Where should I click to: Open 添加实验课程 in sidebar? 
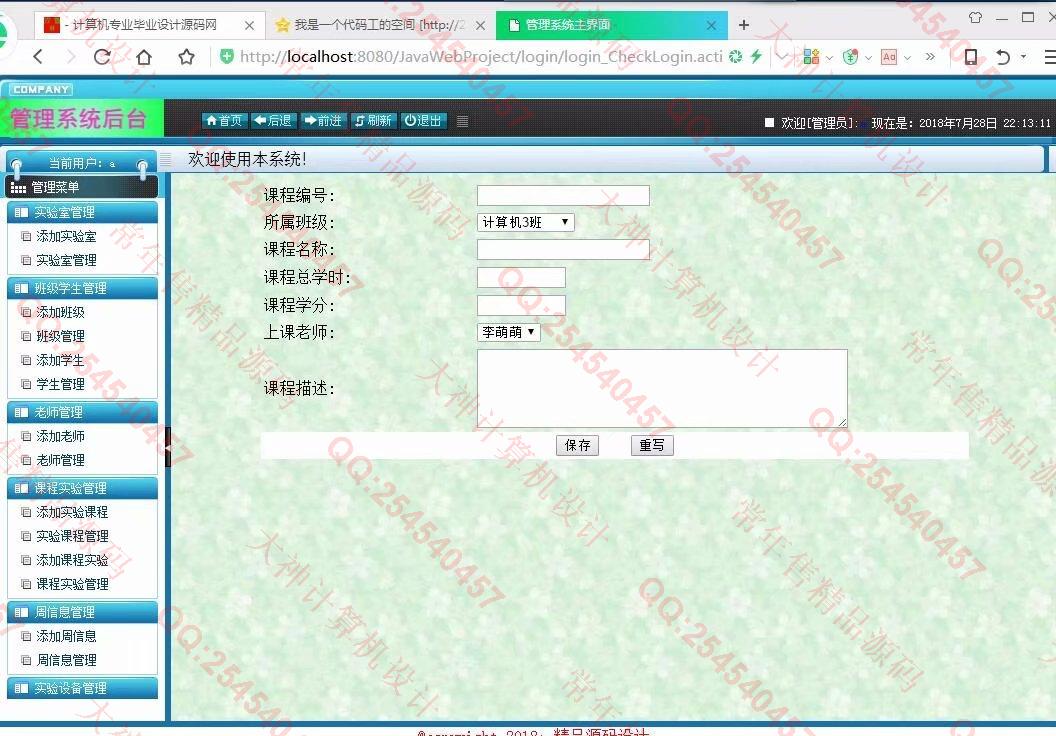tap(72, 512)
